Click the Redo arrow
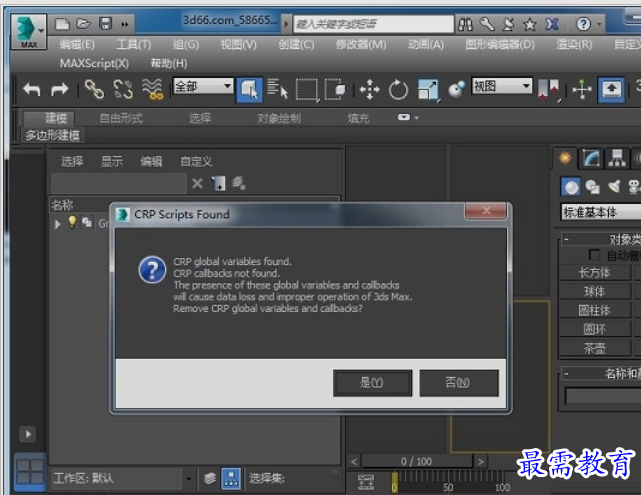The image size is (641, 495). coord(60,89)
